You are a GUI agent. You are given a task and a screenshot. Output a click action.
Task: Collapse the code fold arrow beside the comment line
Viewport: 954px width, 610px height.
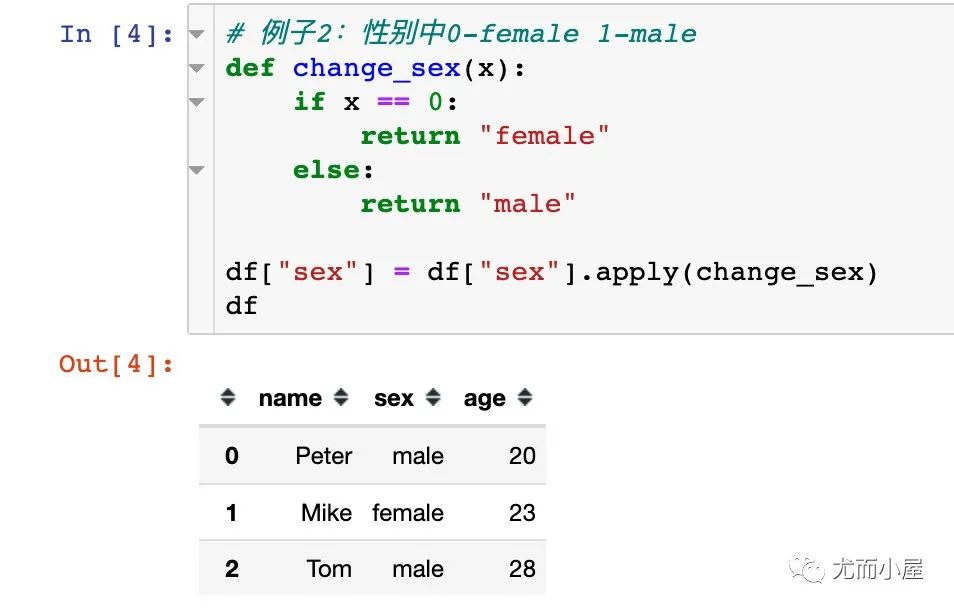coord(197,34)
